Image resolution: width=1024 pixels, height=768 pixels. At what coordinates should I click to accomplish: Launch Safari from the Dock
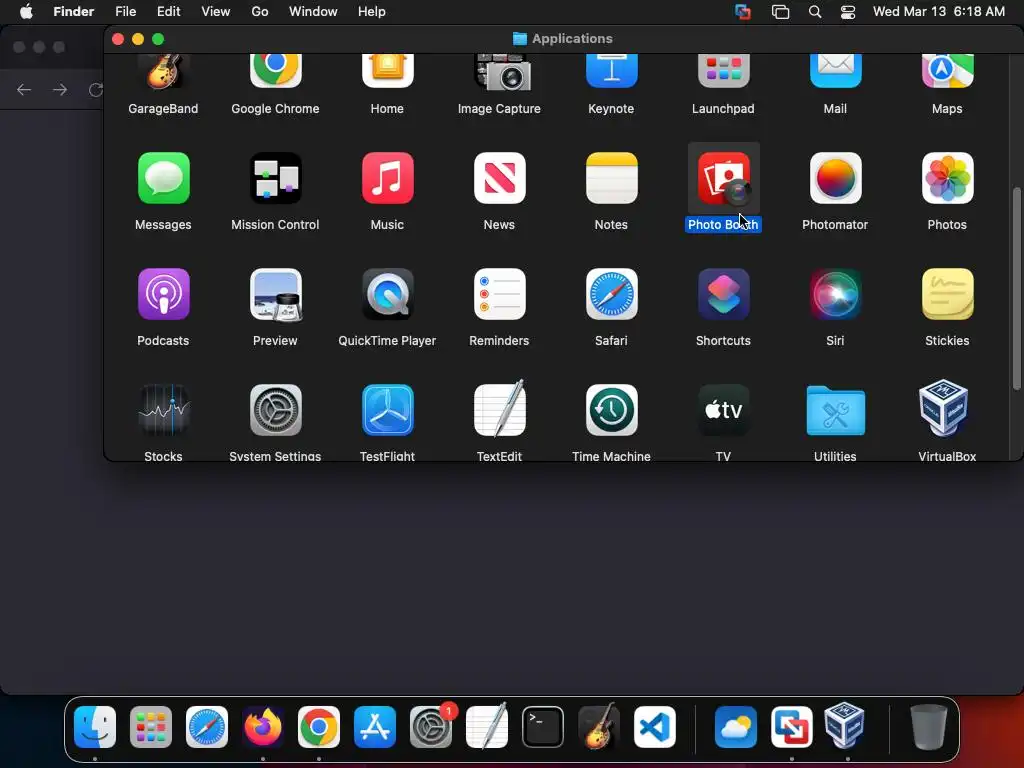click(x=207, y=727)
